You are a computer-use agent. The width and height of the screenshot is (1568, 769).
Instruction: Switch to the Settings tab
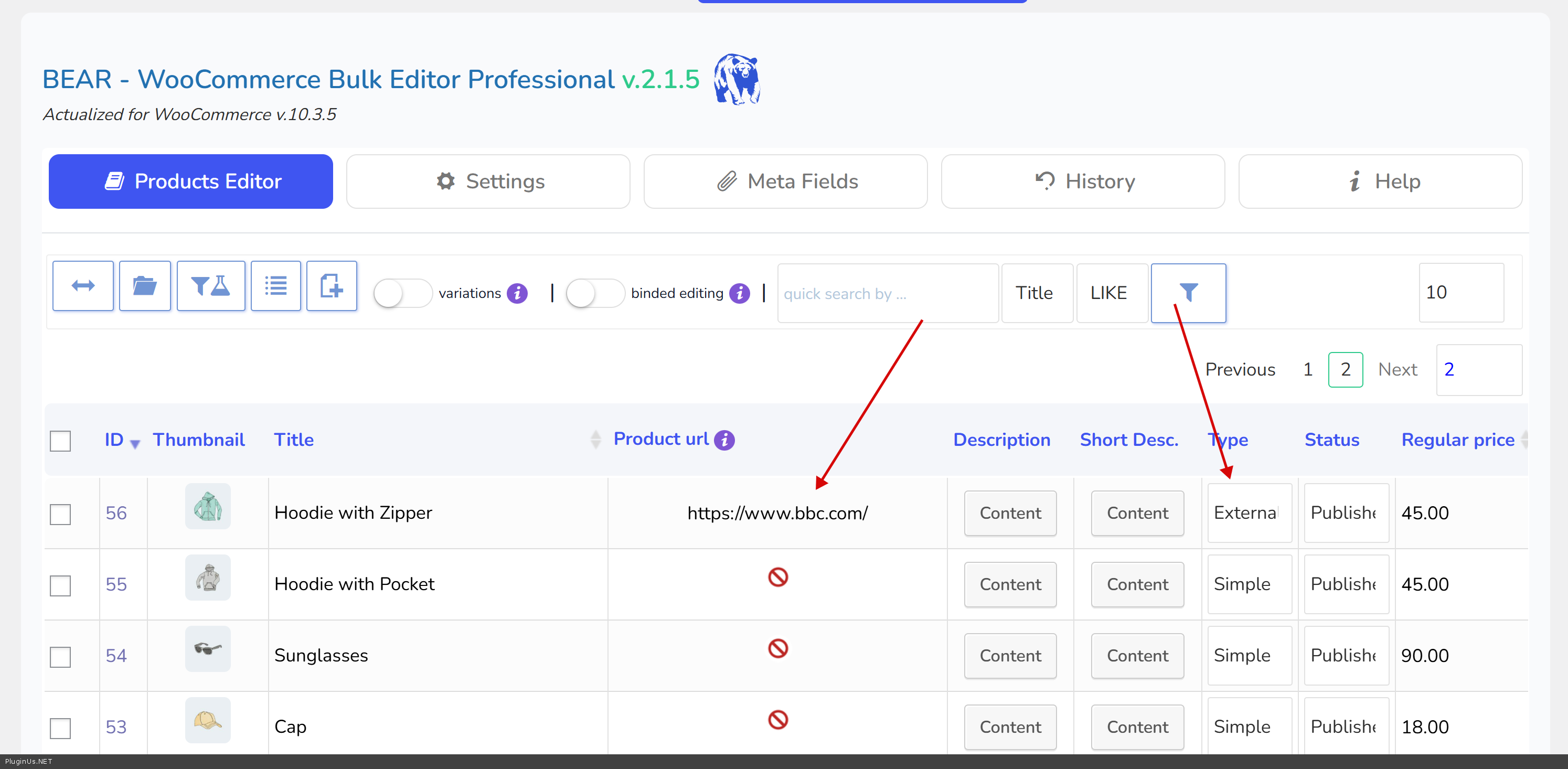487,181
